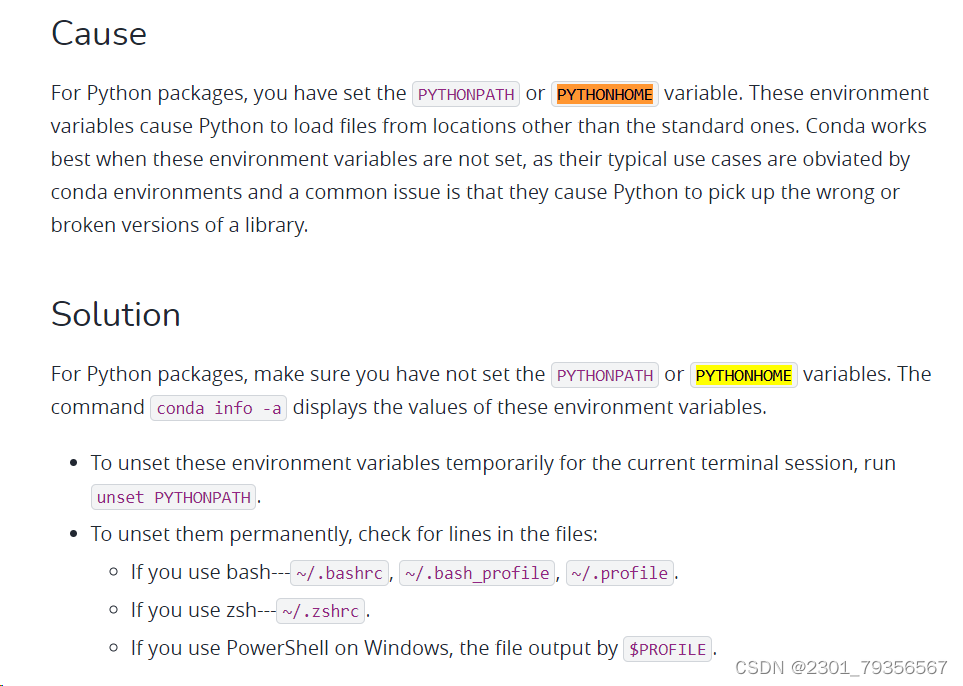Screen dimensions: 963x686
Task: Click the $PROFILE PowerShell variable tag
Action: pyautogui.click(x=667, y=648)
